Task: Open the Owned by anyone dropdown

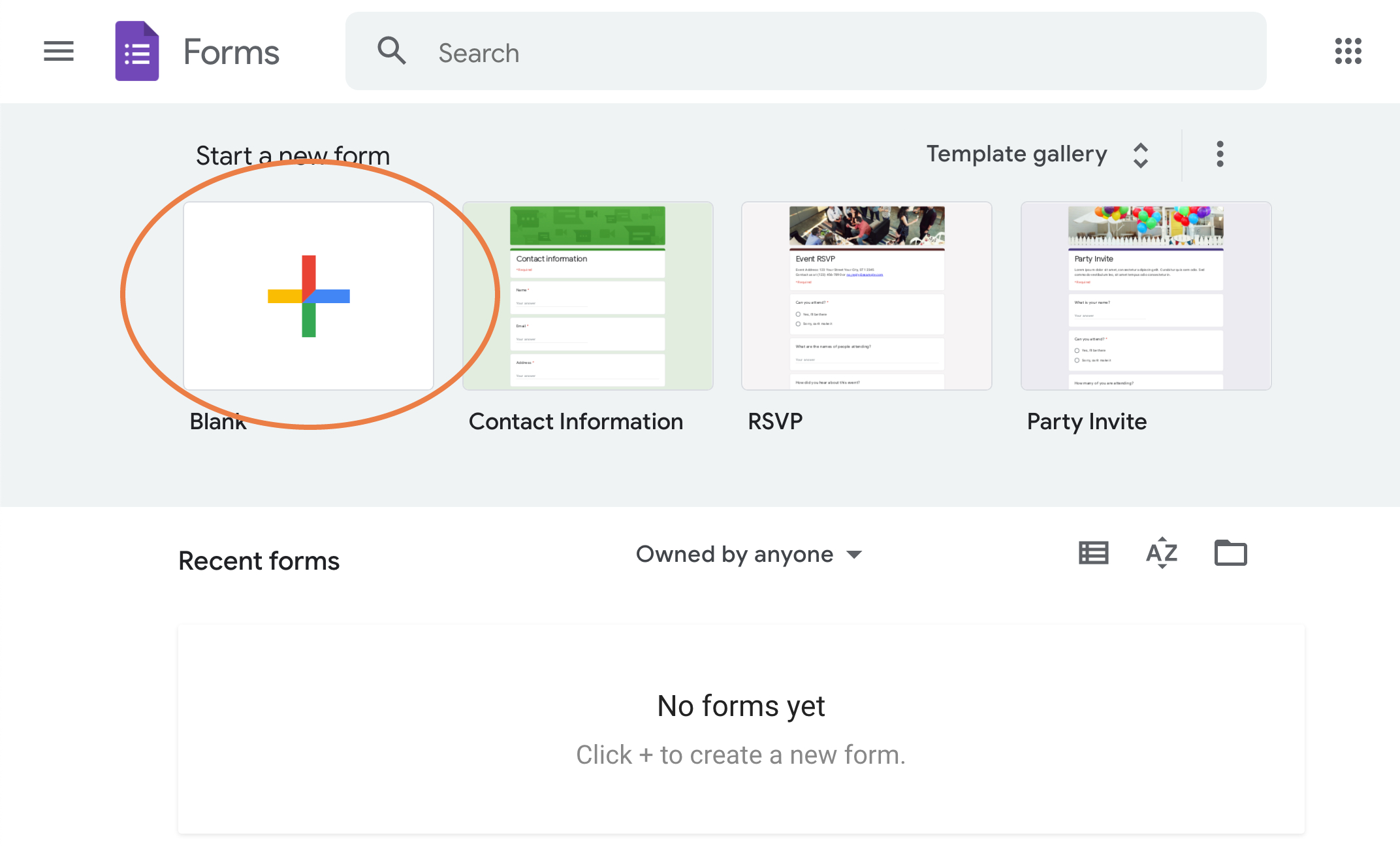Action: [x=750, y=555]
